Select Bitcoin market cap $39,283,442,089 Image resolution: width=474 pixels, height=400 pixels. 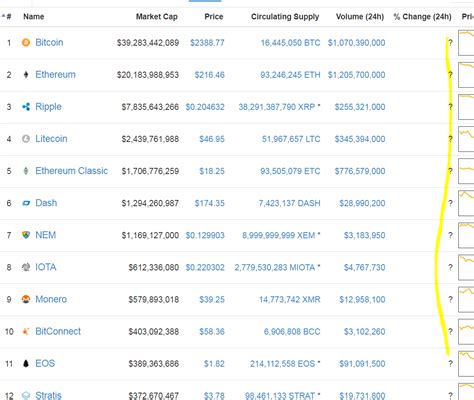(x=148, y=43)
